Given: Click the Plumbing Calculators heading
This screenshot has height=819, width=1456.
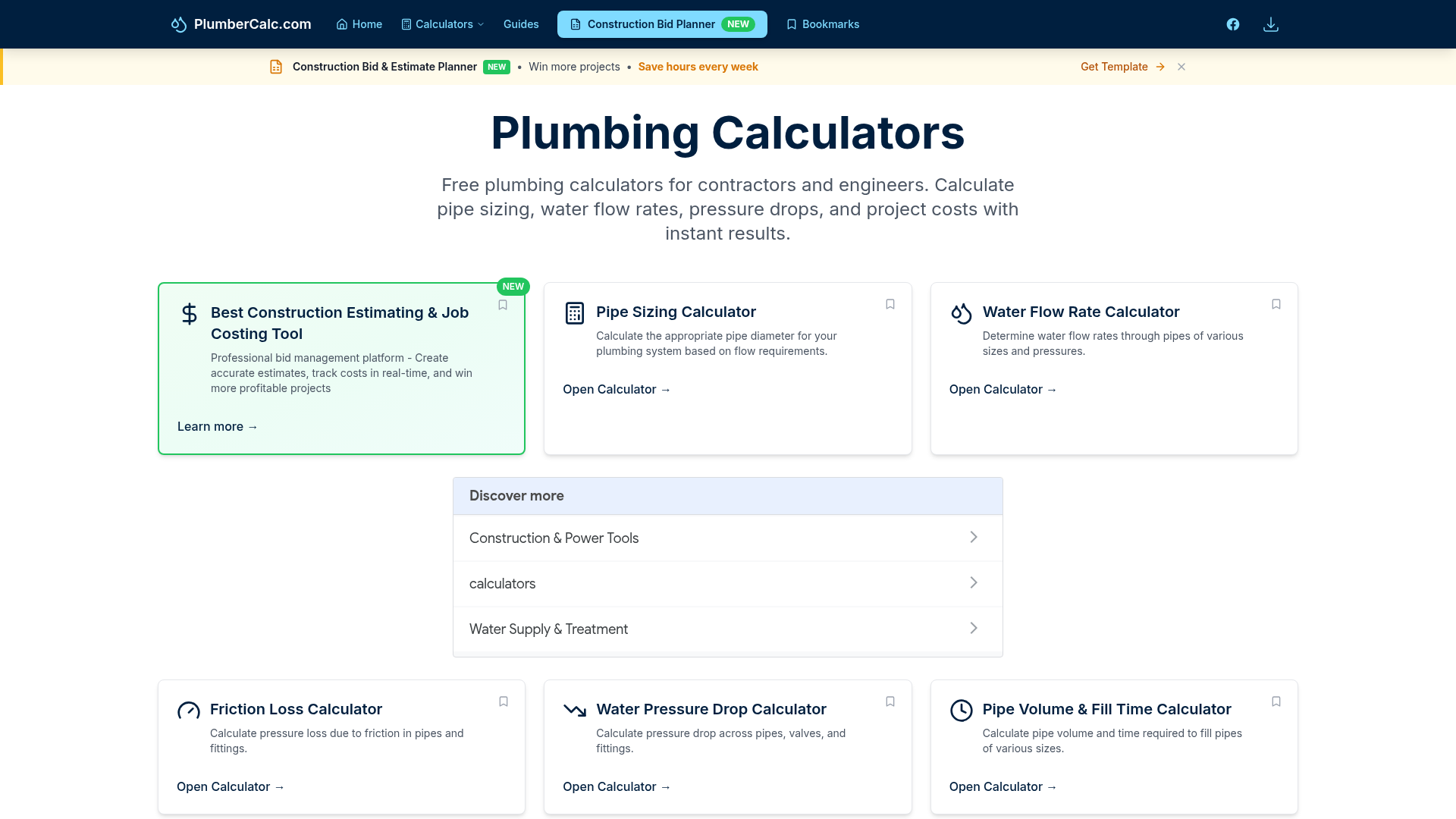Looking at the screenshot, I should click(x=728, y=133).
